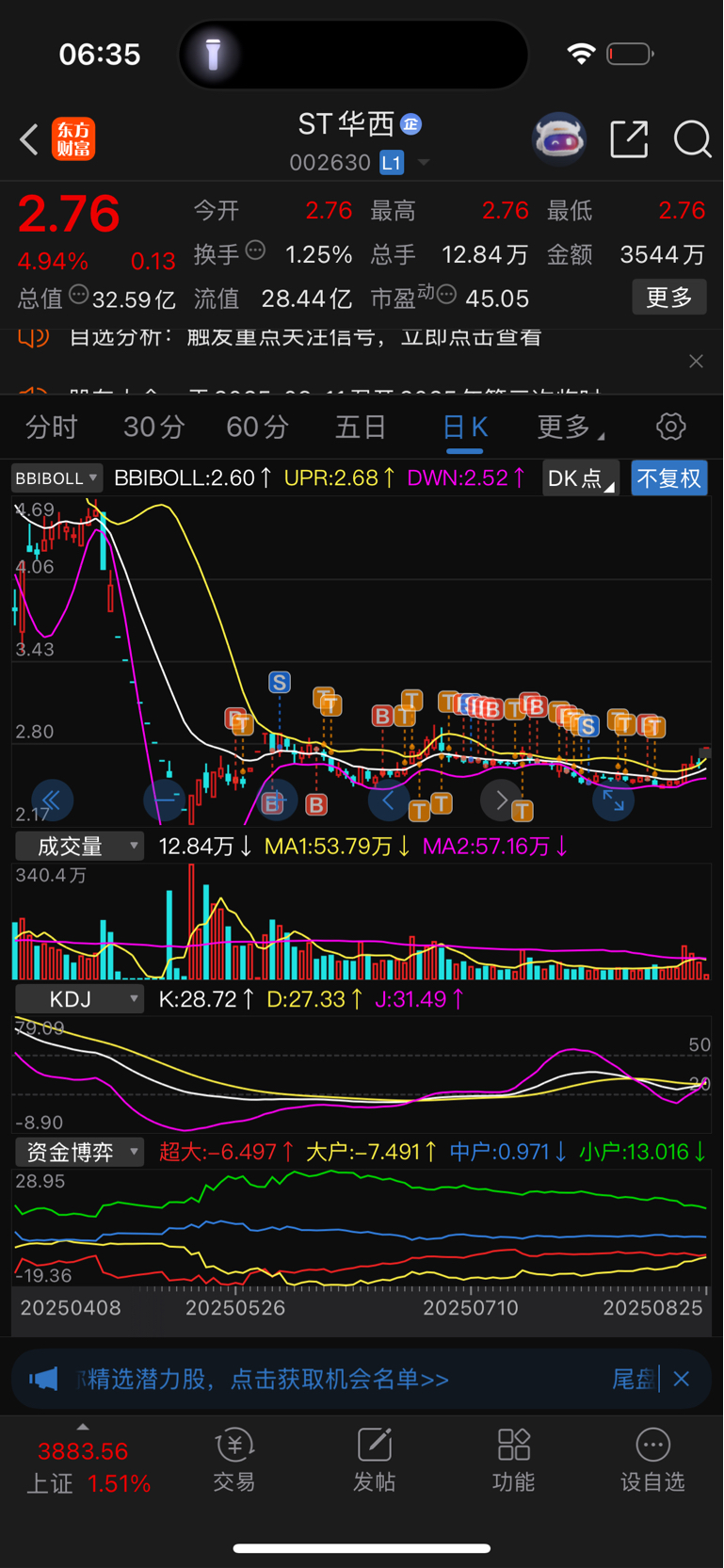The image size is (724, 1568).
Task: Open the 精选潜力股 promo link
Action: click(265, 1379)
